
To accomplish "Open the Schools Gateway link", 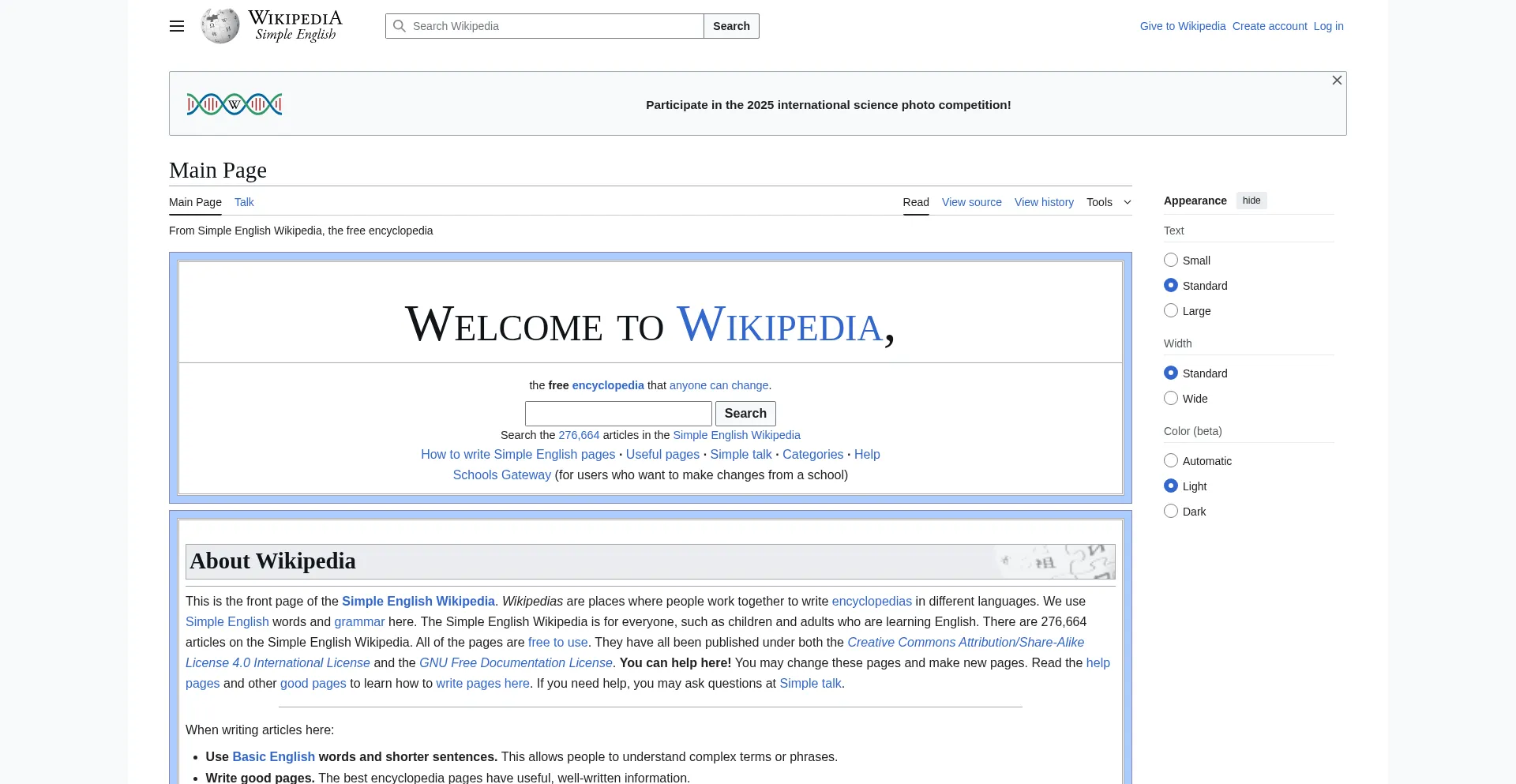I will pos(501,475).
